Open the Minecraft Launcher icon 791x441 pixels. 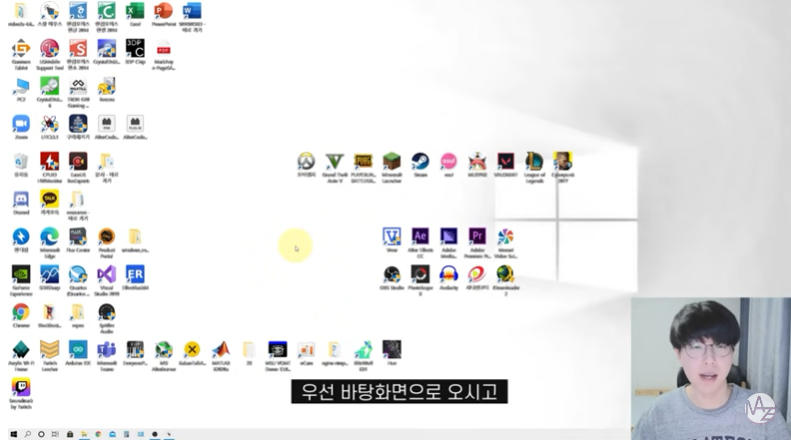(391, 168)
